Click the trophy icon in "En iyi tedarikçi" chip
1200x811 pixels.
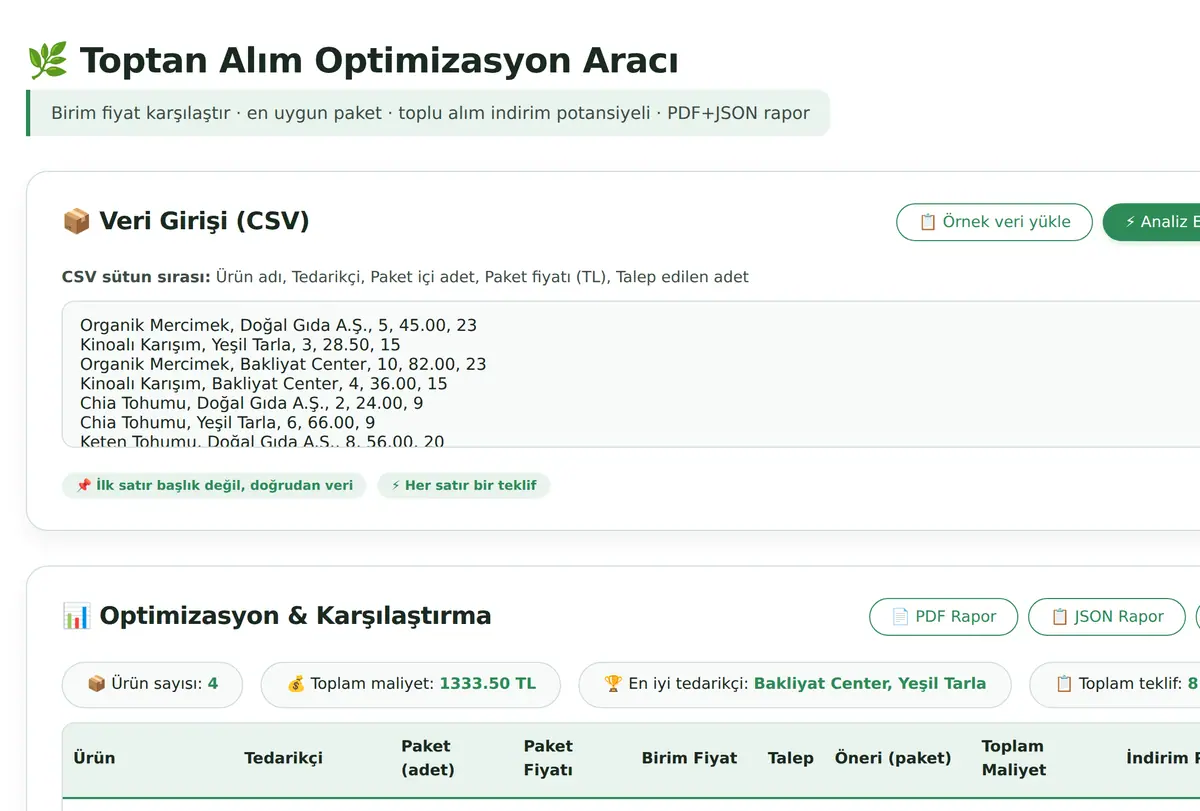(x=614, y=685)
